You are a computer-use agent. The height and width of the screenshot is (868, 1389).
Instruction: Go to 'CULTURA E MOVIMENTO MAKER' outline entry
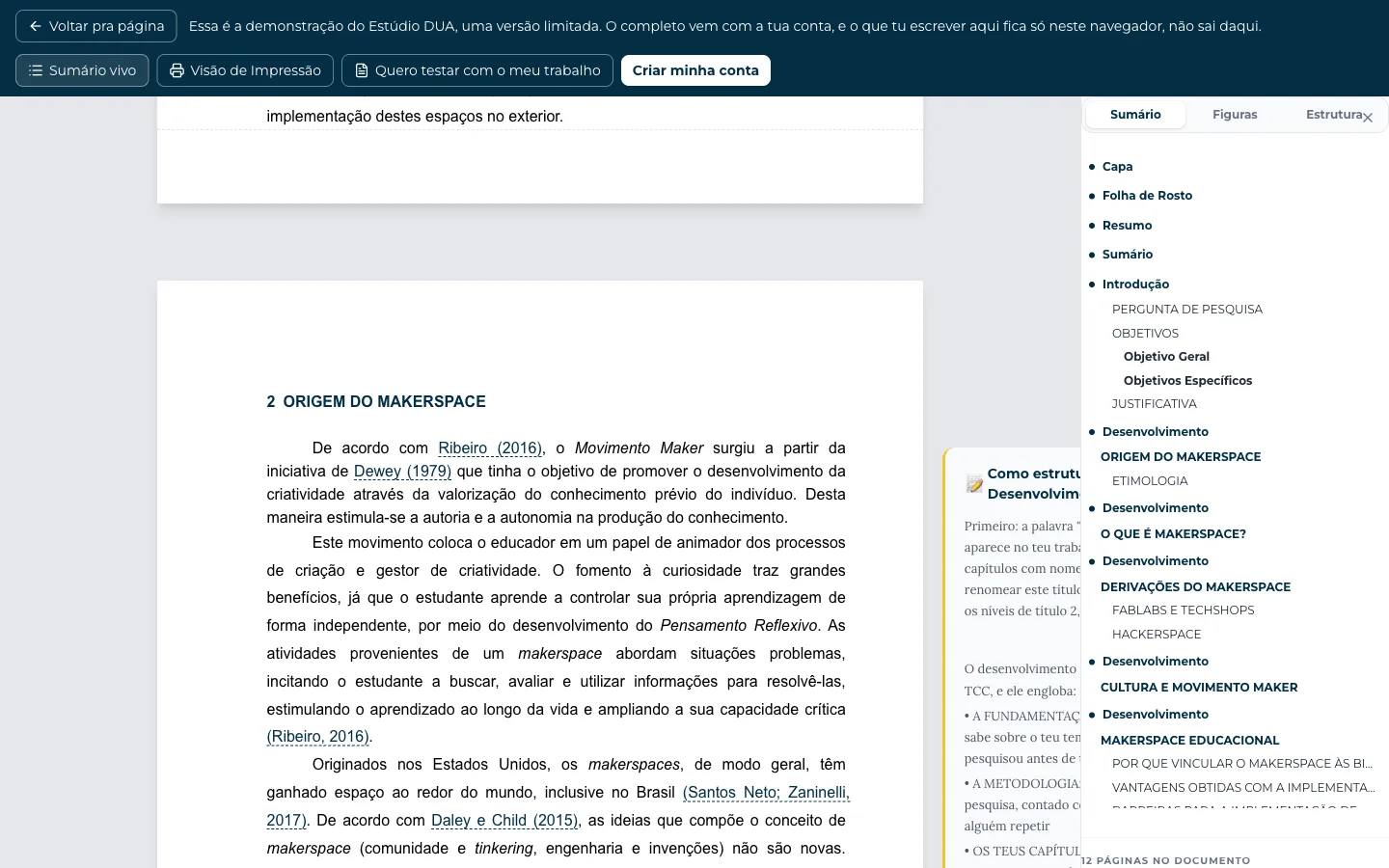click(1199, 688)
